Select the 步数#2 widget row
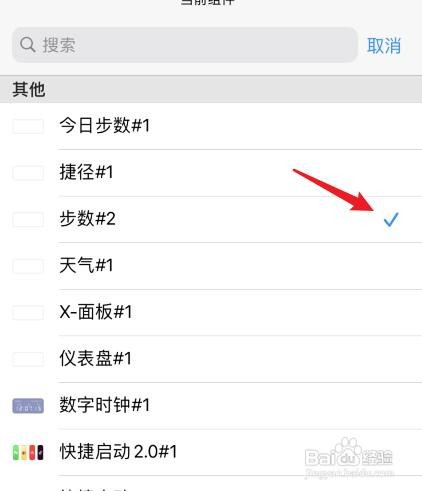 tap(211, 219)
